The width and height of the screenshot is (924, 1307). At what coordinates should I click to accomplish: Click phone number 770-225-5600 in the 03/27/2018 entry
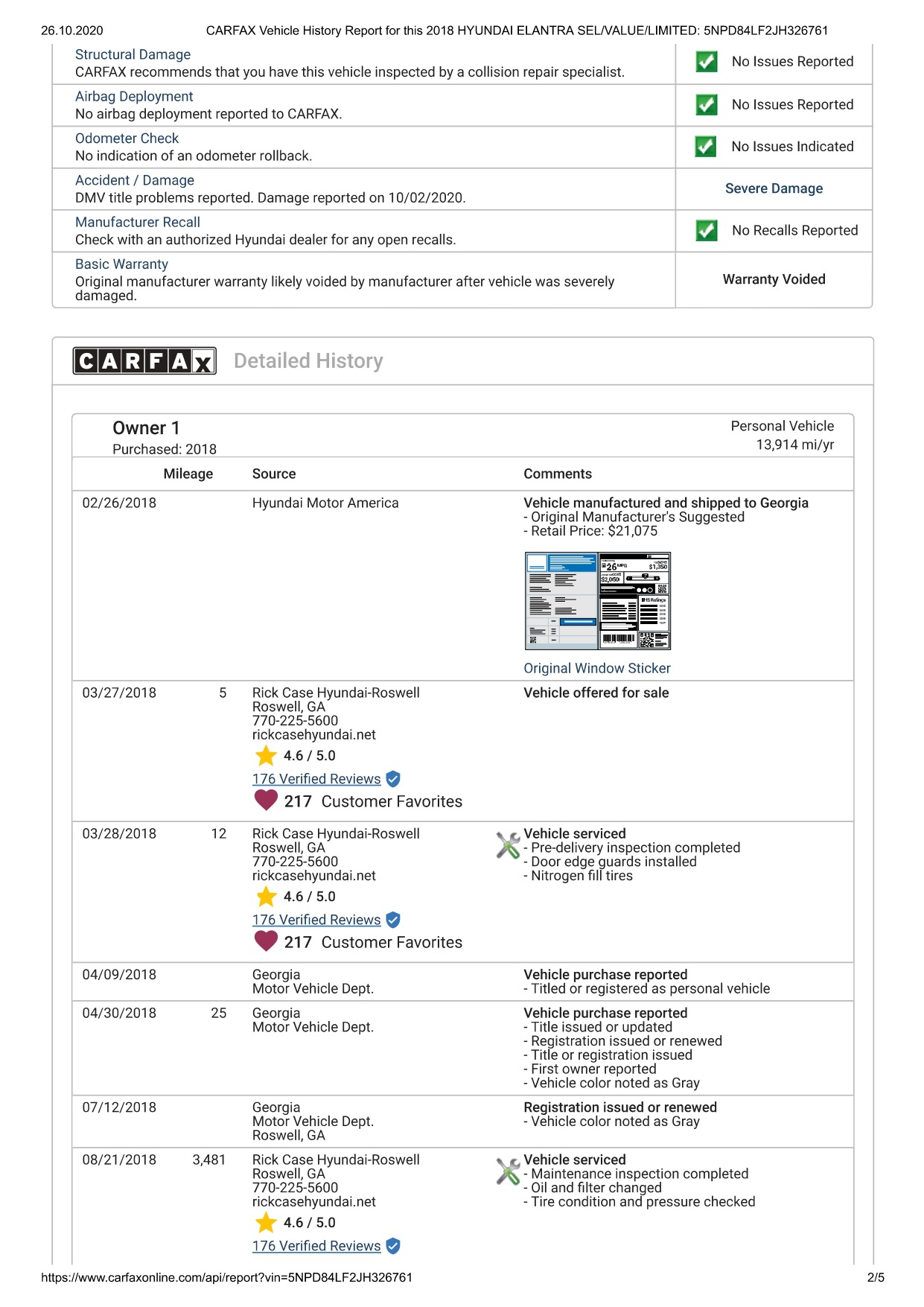[x=295, y=721]
